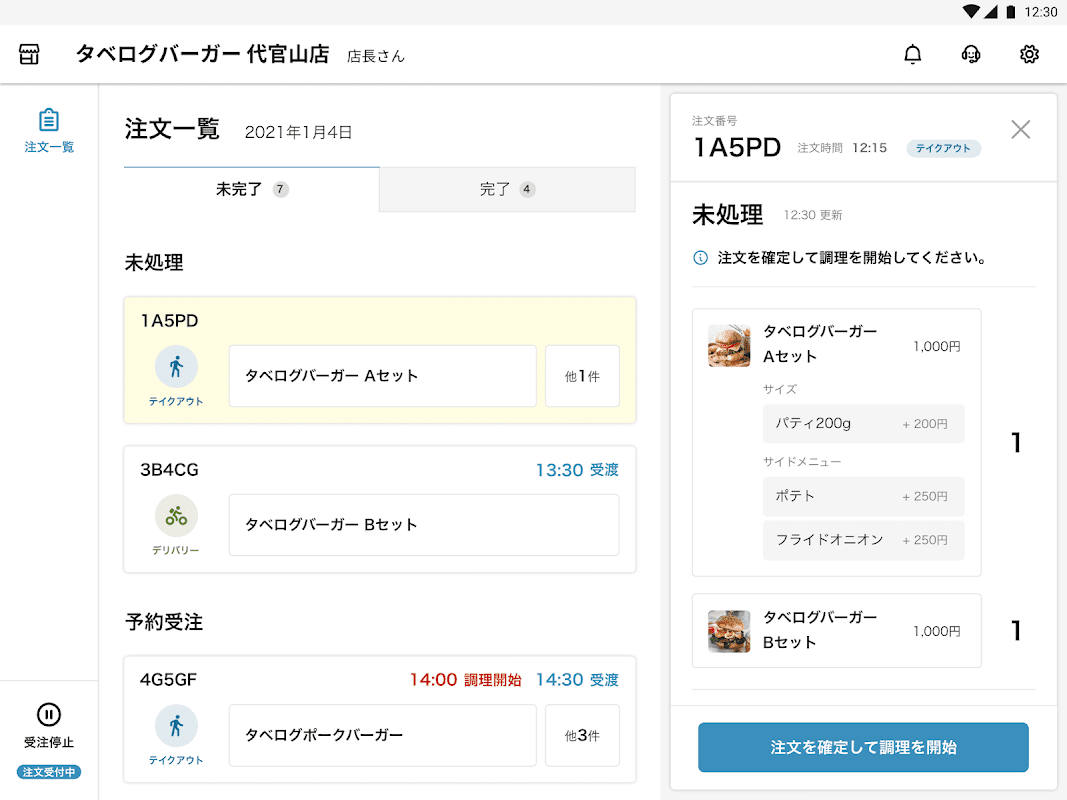Expand 他1件 on order 1A5PD
The width and height of the screenshot is (1067, 800).
coord(582,376)
